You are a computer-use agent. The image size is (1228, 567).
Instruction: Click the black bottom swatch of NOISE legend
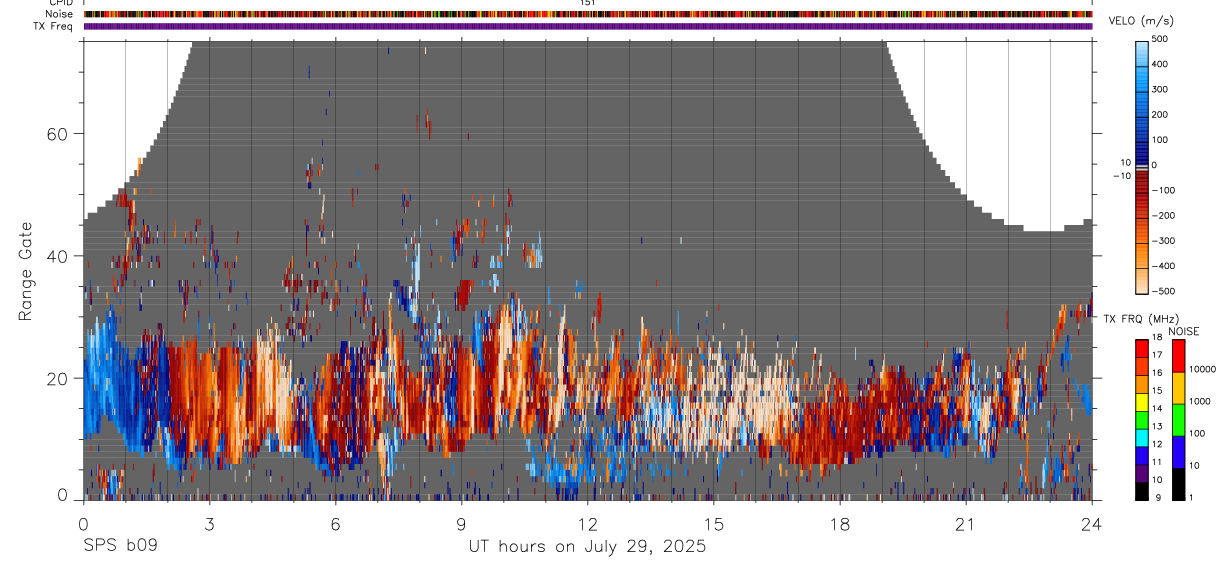(1177, 484)
